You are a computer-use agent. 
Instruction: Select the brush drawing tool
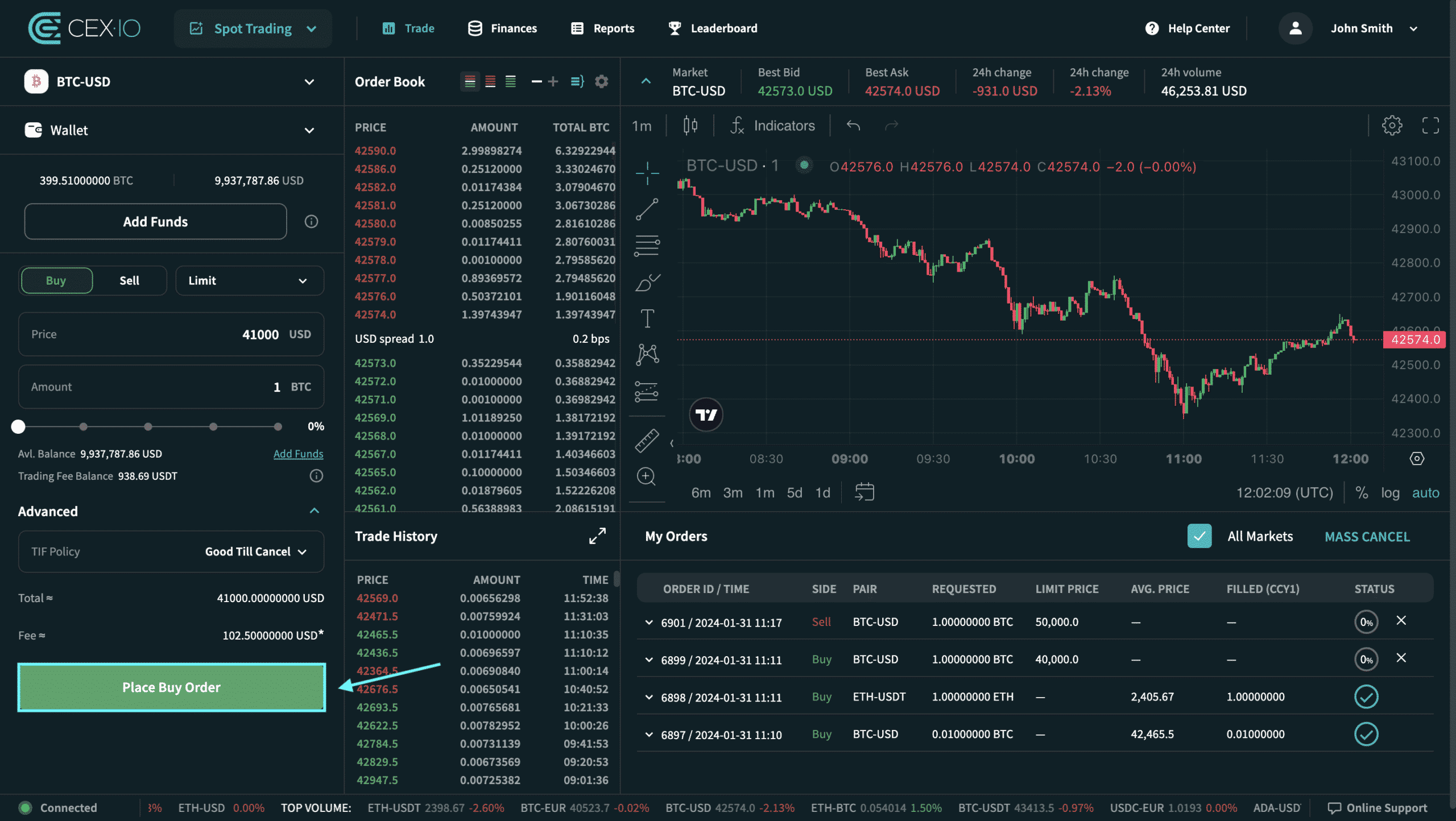point(647,282)
